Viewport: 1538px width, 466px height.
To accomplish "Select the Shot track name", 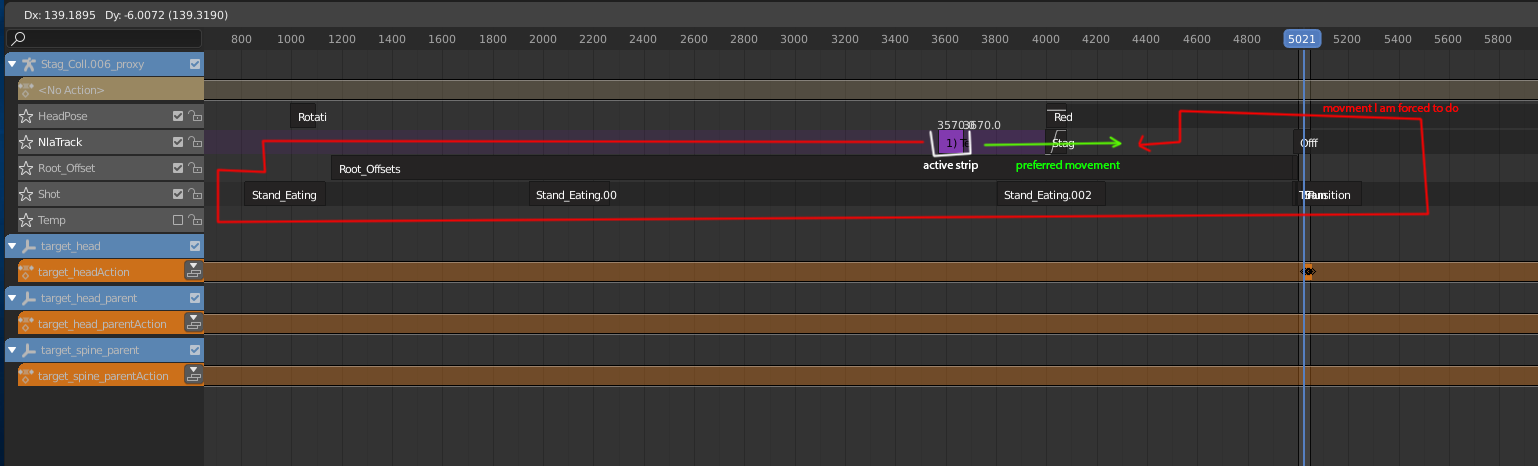I will click(49, 194).
